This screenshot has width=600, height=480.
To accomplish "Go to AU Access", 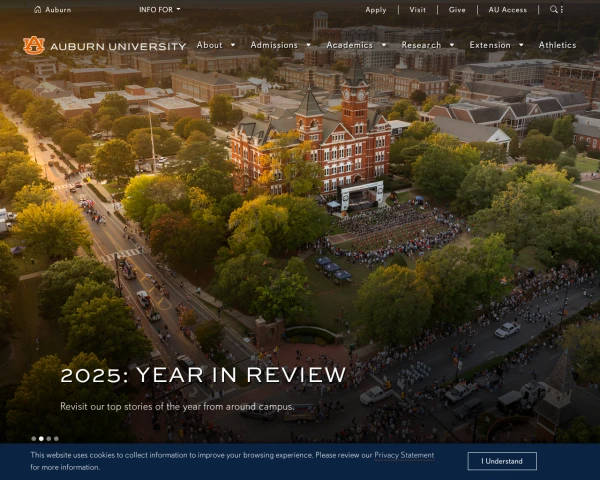I will point(507,10).
